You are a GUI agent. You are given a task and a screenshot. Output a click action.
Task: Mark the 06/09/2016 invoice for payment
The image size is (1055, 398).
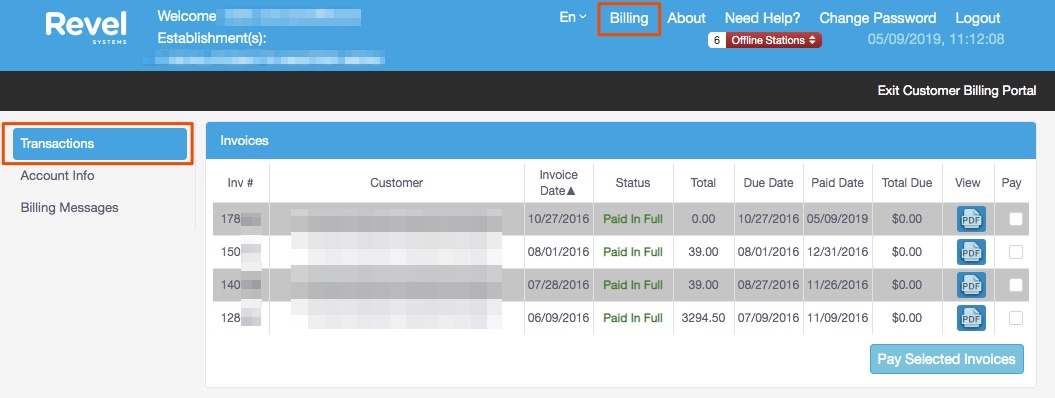pos(1016,318)
